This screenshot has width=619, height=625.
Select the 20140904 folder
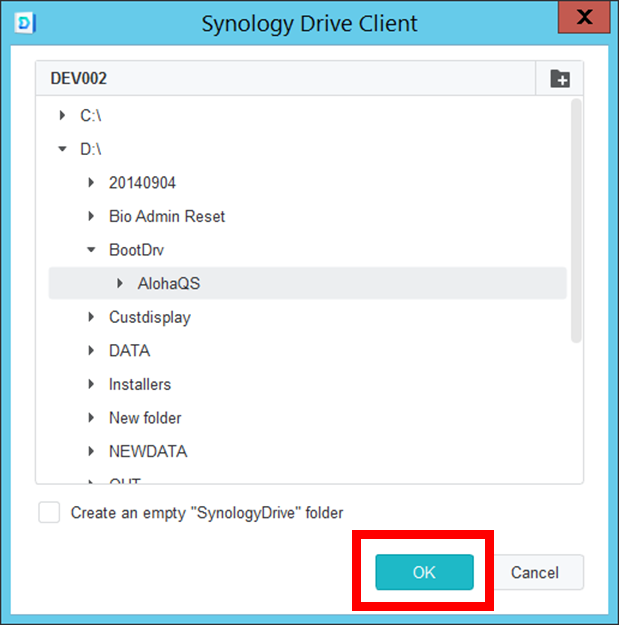[x=142, y=183]
